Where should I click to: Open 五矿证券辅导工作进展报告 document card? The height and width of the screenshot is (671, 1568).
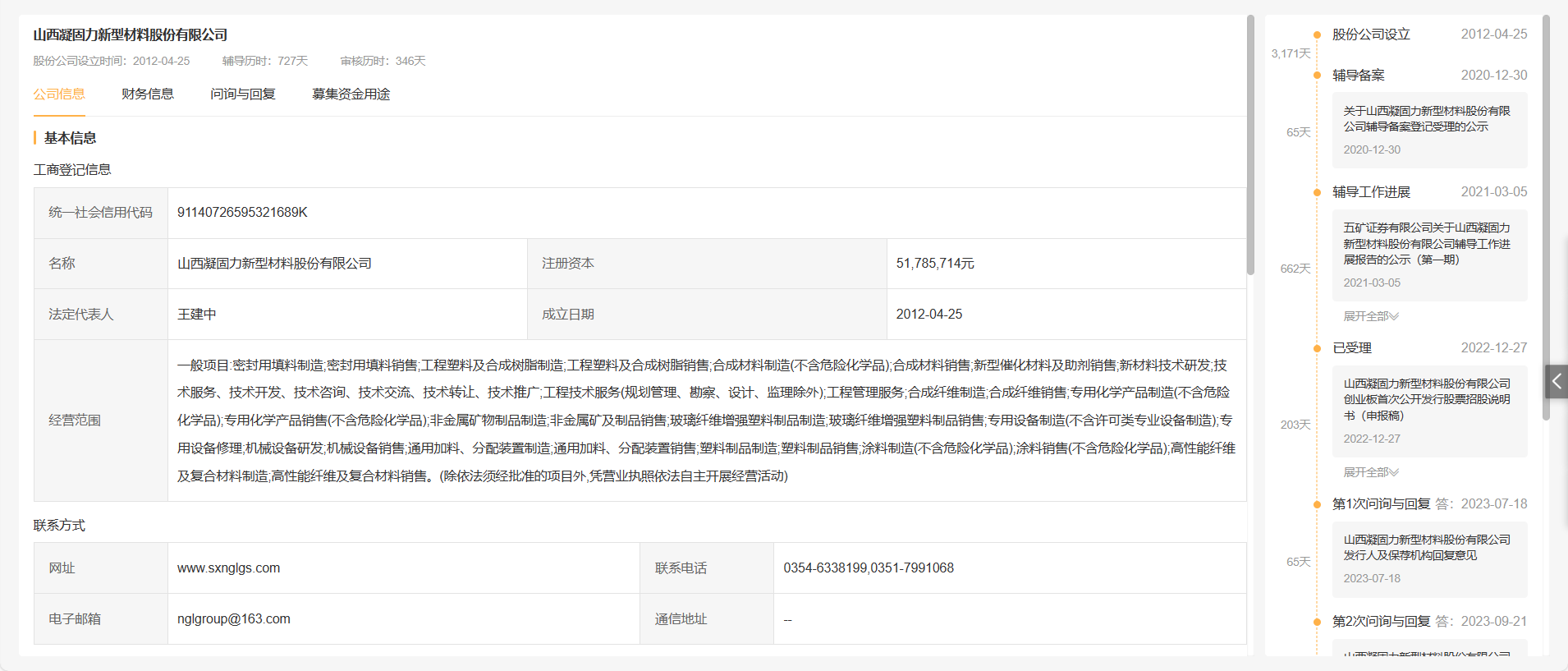[1429, 255]
